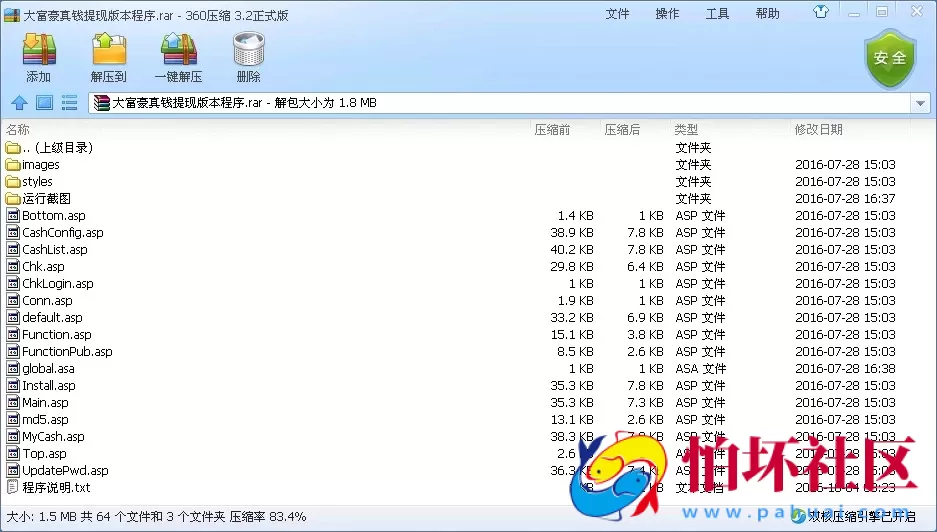The width and height of the screenshot is (937, 532).
Task: Click the status bar size summary text
Action: coord(157,516)
